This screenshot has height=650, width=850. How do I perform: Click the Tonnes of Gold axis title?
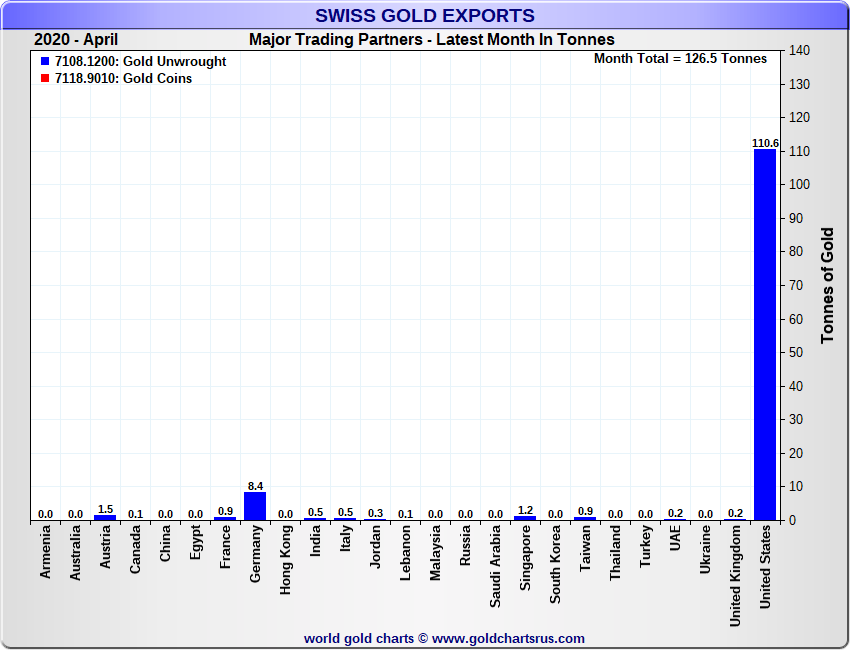(827, 285)
